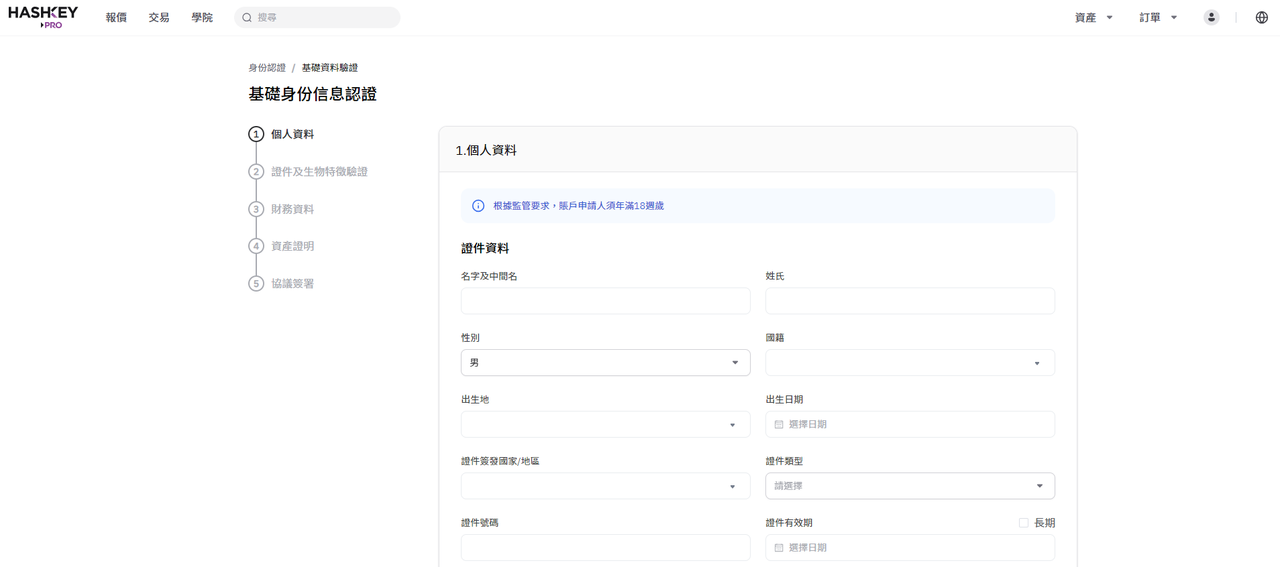The height and width of the screenshot is (567, 1280).
Task: Click the 證件資料 heading
Action: point(485,248)
